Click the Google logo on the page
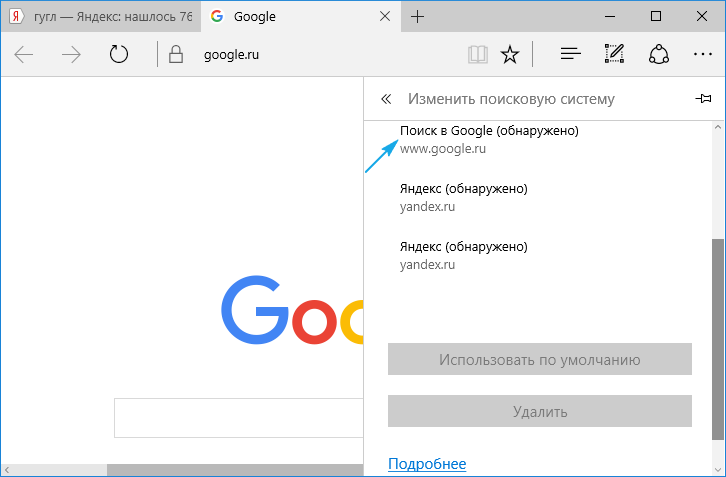726x477 pixels. (x=292, y=310)
